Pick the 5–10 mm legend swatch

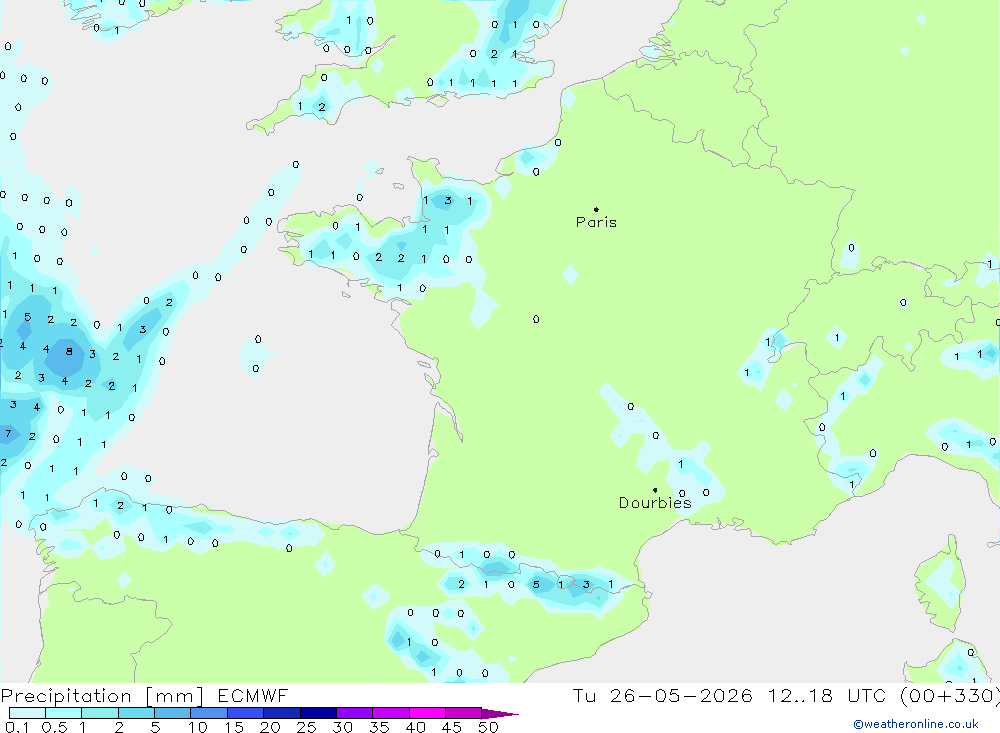tap(172, 713)
